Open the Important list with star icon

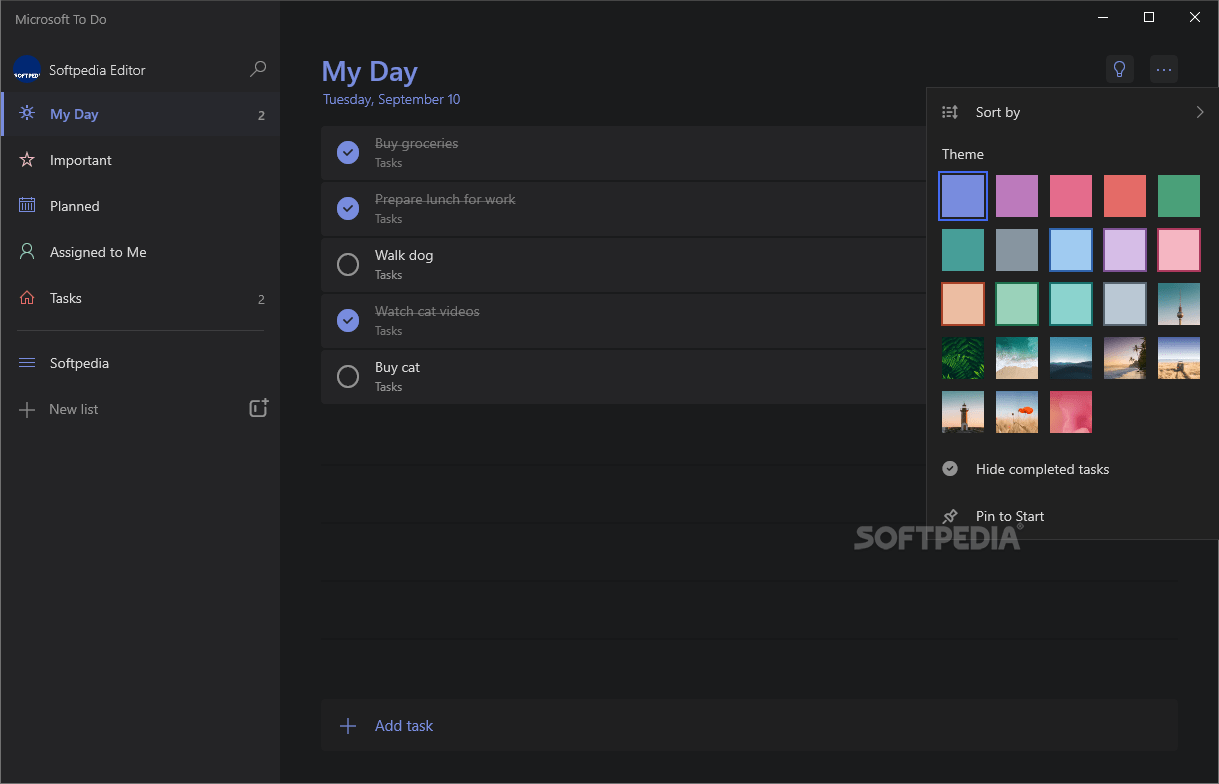click(x=141, y=160)
